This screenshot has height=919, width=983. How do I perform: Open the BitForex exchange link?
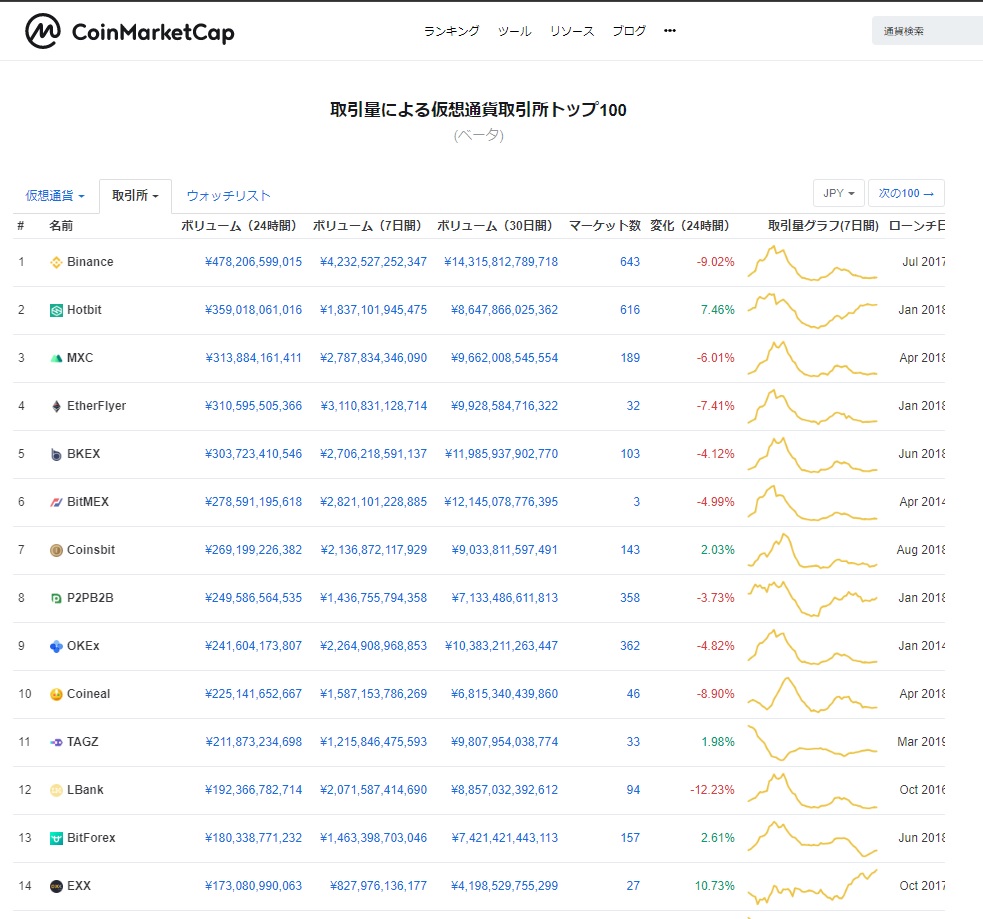(x=92, y=838)
